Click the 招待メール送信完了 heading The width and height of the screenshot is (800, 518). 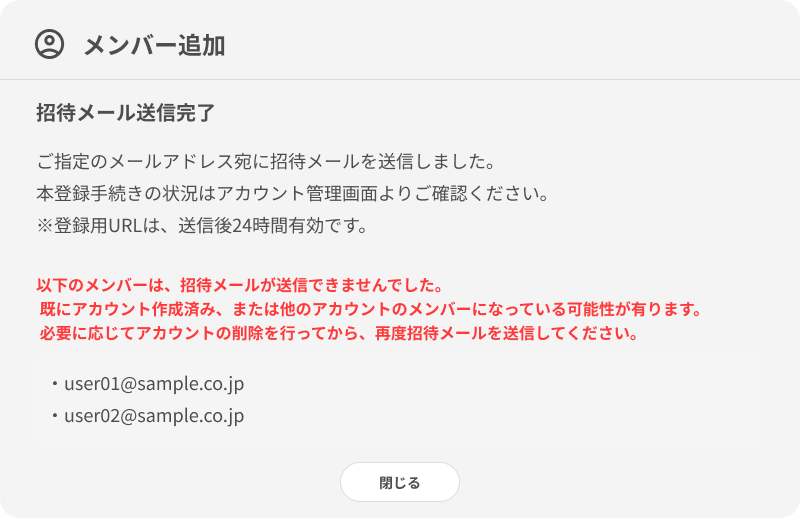125,112
